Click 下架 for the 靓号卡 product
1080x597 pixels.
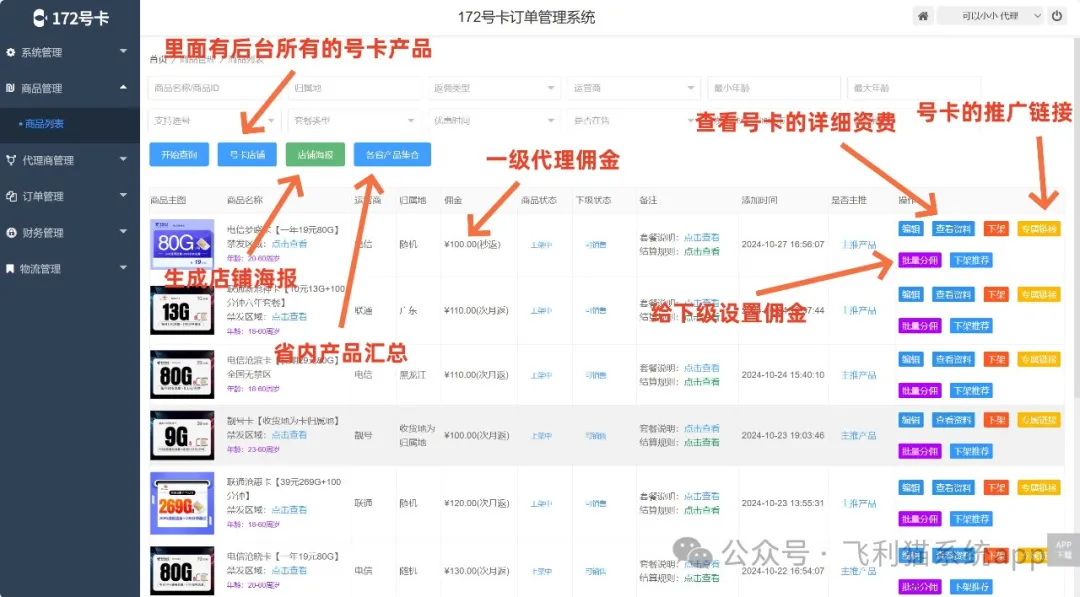(996, 420)
